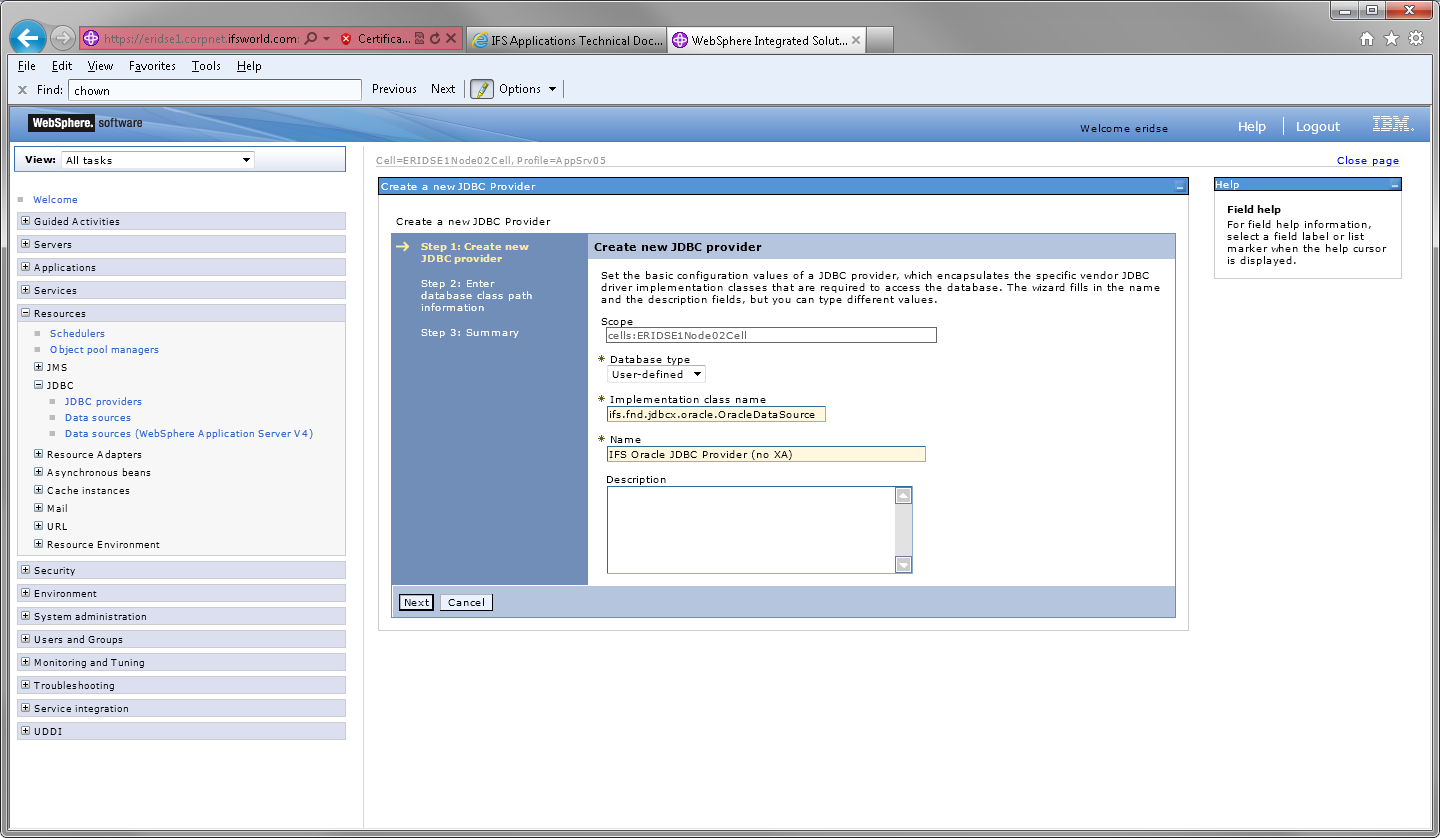Switch to WebSphere Integrated Solutions tab
Screen dimensions: 1440x838
click(x=767, y=40)
